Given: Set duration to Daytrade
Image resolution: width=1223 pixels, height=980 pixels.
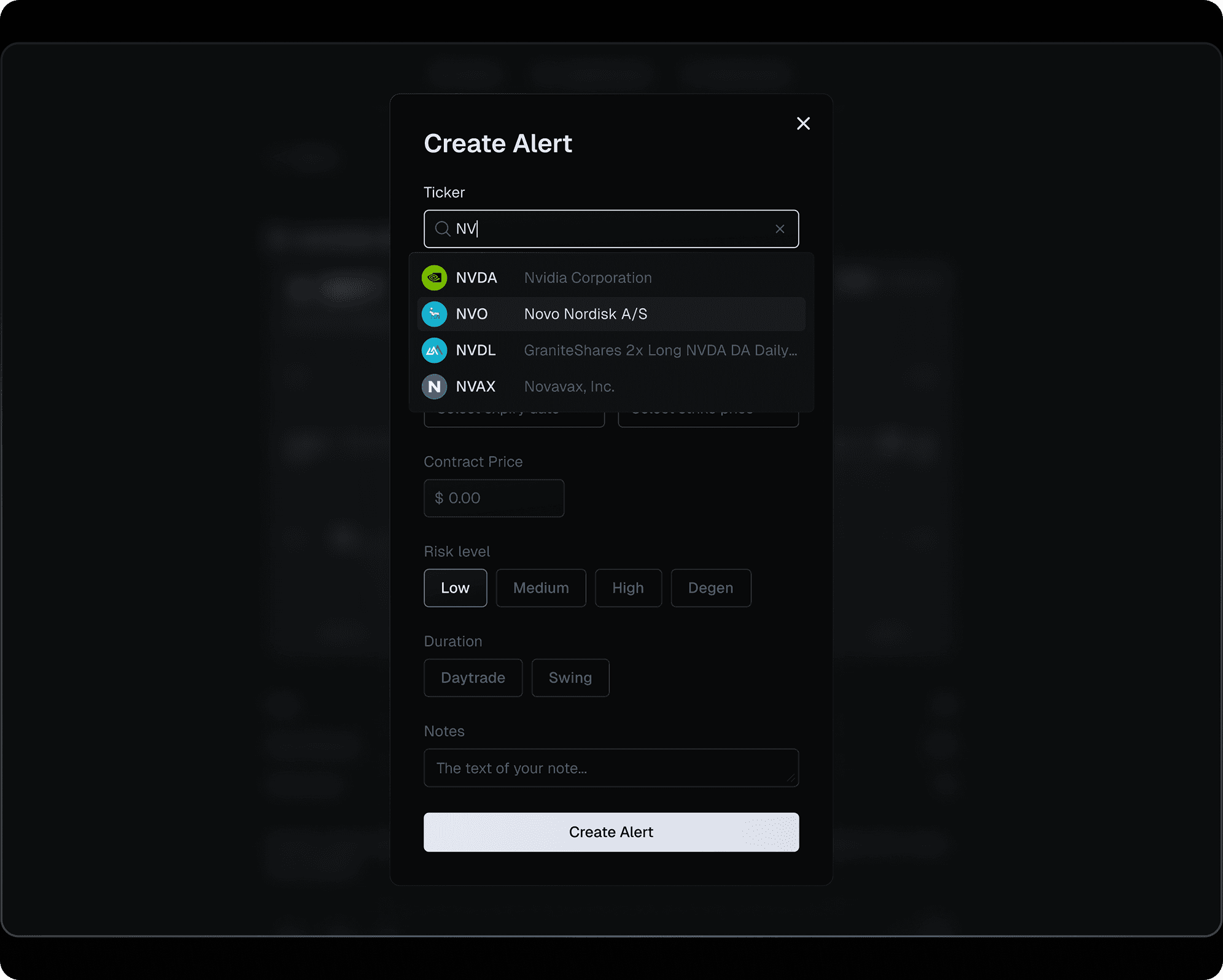Looking at the screenshot, I should [x=473, y=677].
